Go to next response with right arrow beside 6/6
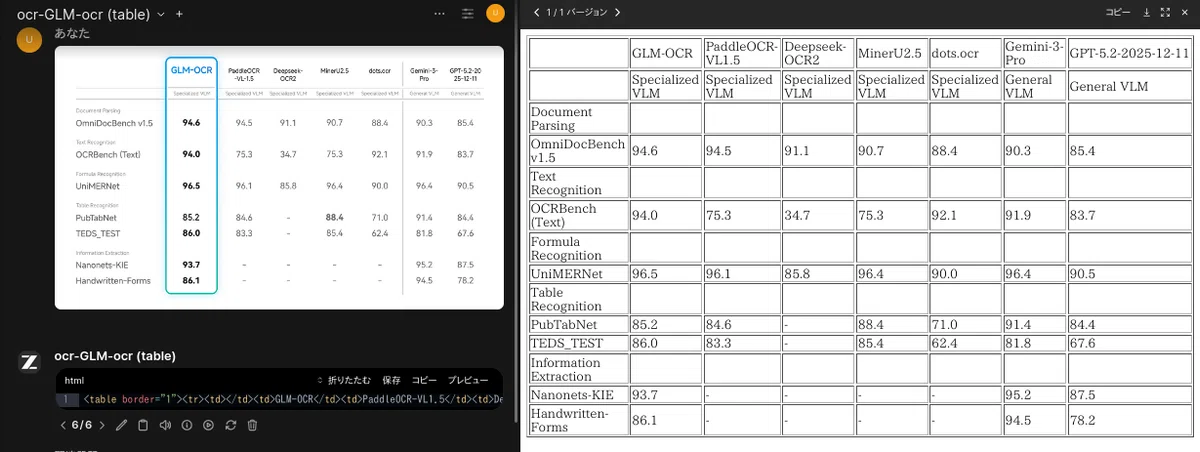 pos(102,425)
